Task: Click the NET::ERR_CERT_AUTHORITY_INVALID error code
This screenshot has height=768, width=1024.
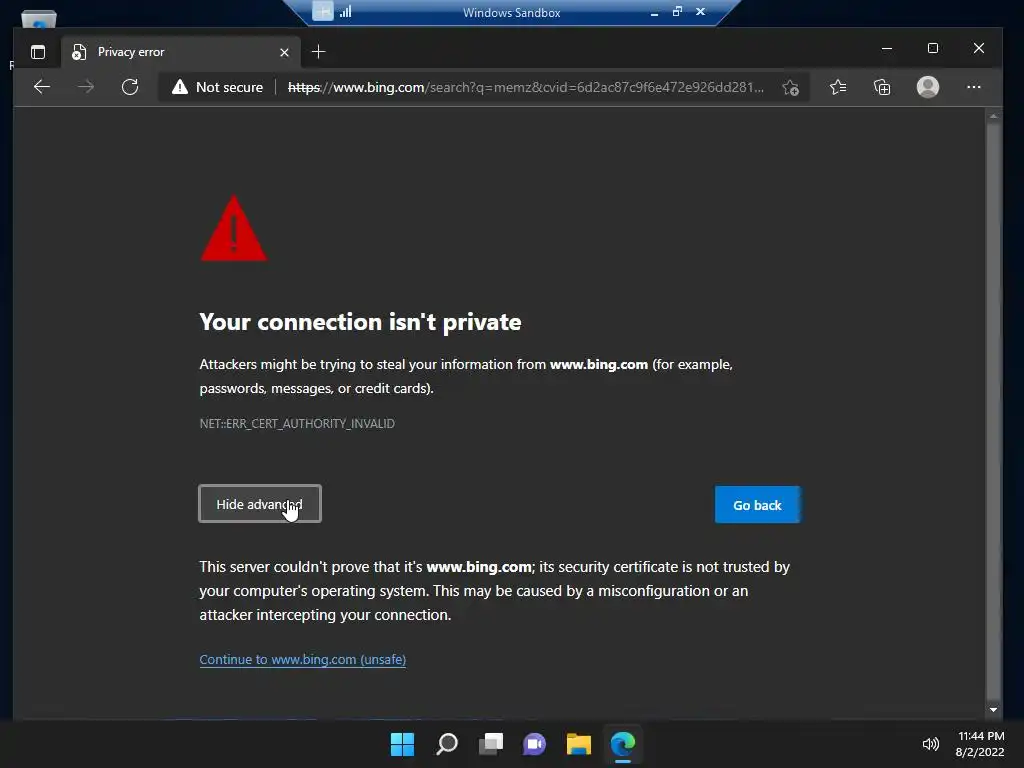Action: (x=297, y=424)
